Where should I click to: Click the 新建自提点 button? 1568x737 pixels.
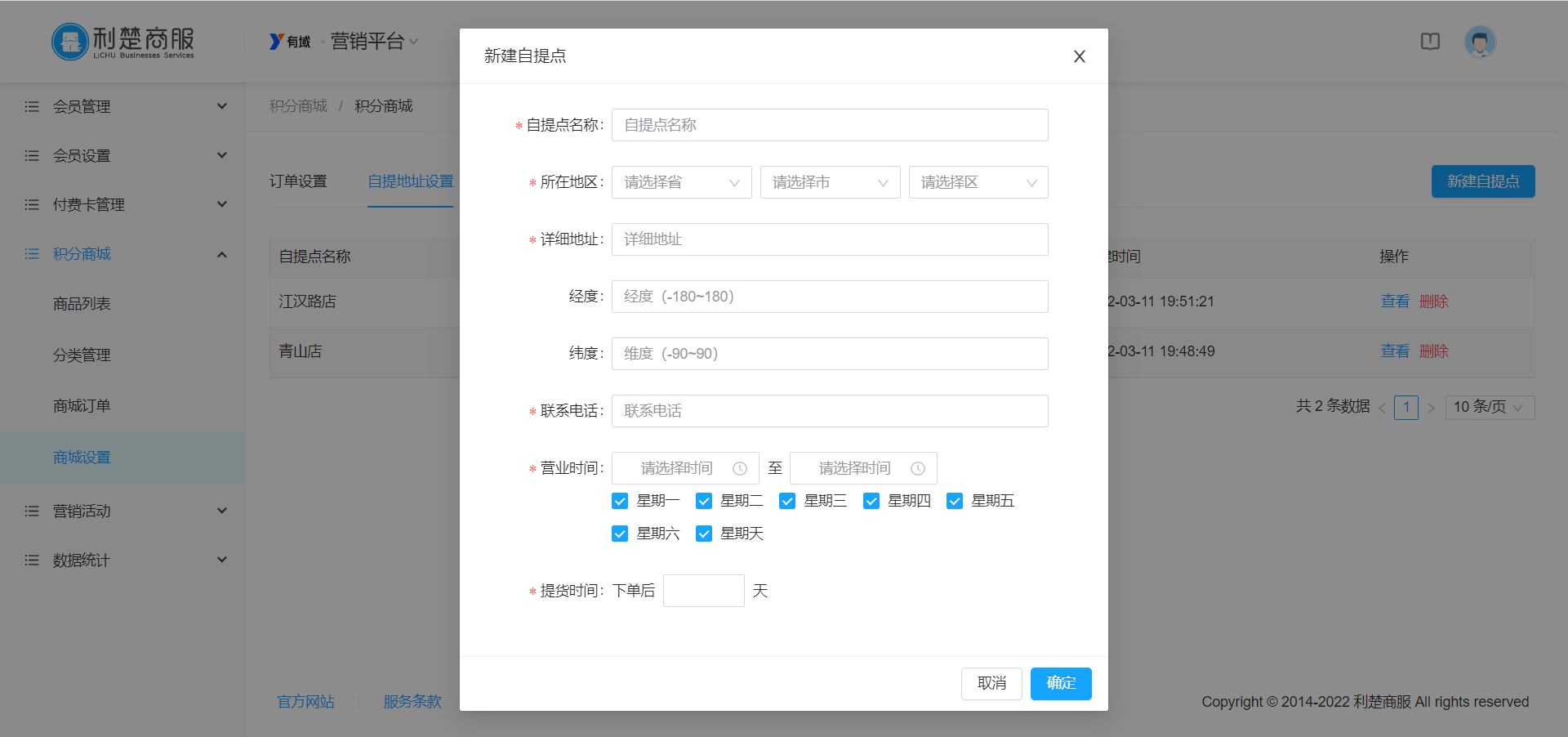[x=1483, y=181]
